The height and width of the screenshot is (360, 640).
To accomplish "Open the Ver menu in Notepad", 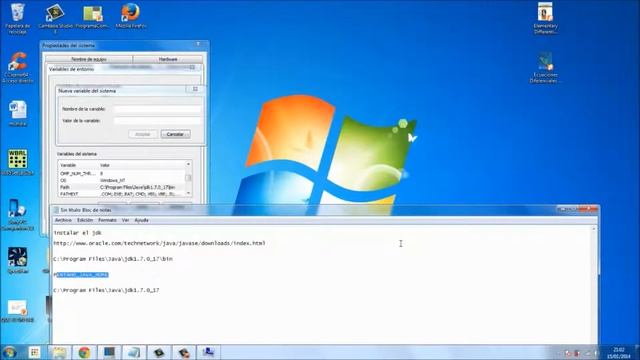I will [125, 220].
